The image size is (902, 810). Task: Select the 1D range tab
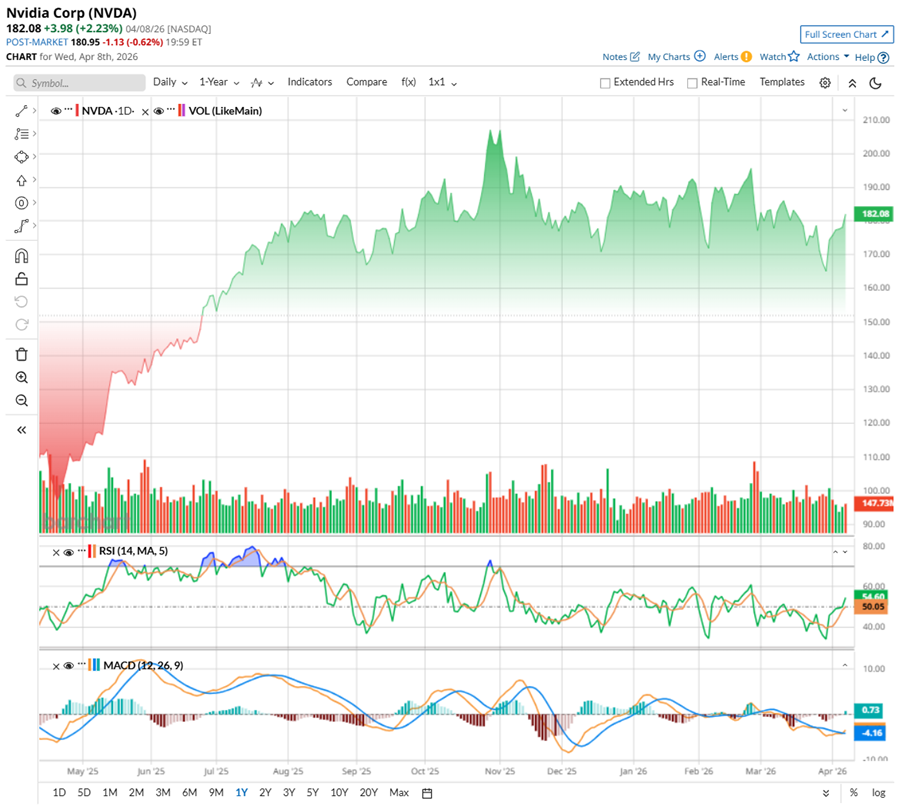(x=59, y=793)
